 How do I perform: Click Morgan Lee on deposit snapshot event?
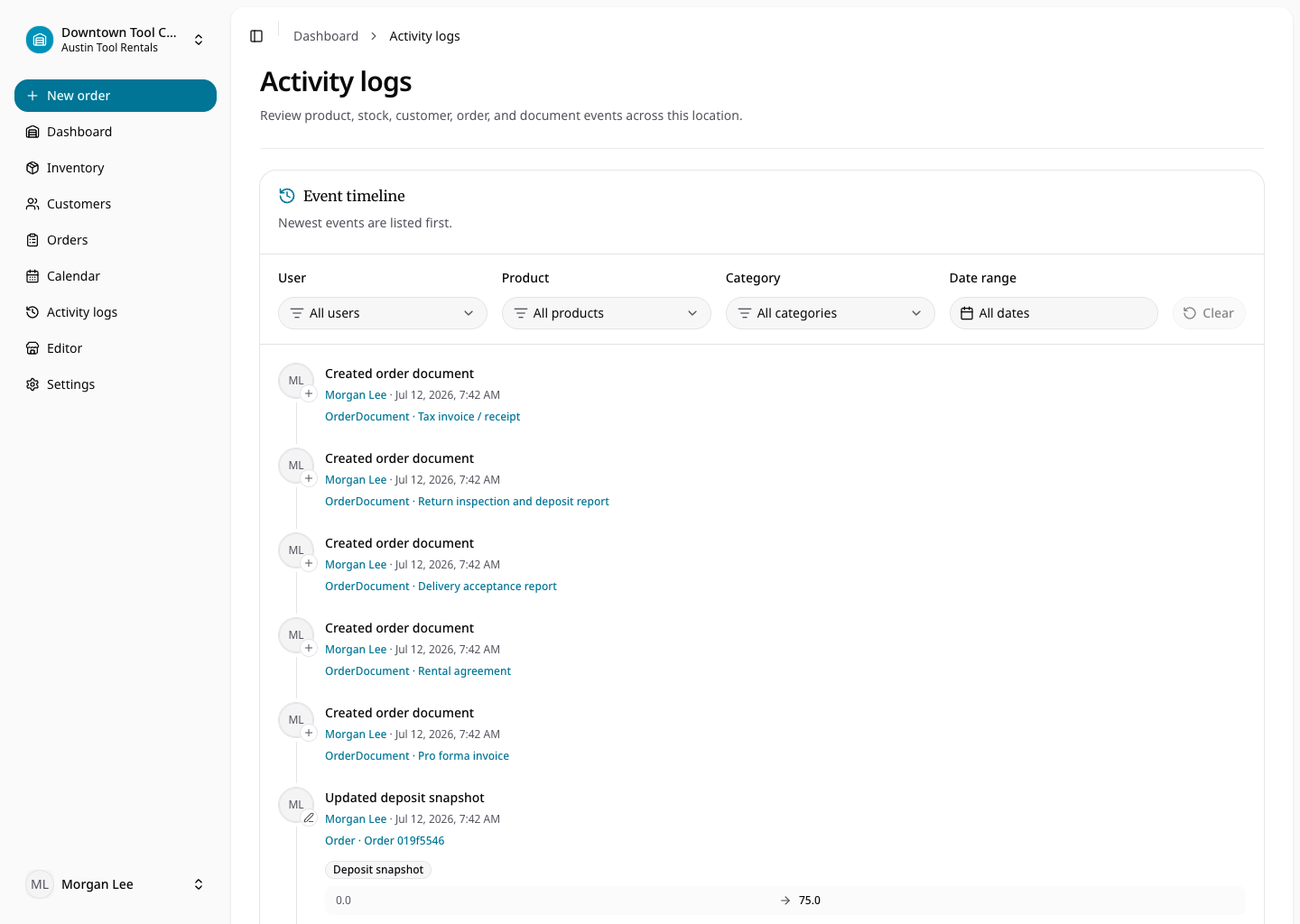[356, 819]
